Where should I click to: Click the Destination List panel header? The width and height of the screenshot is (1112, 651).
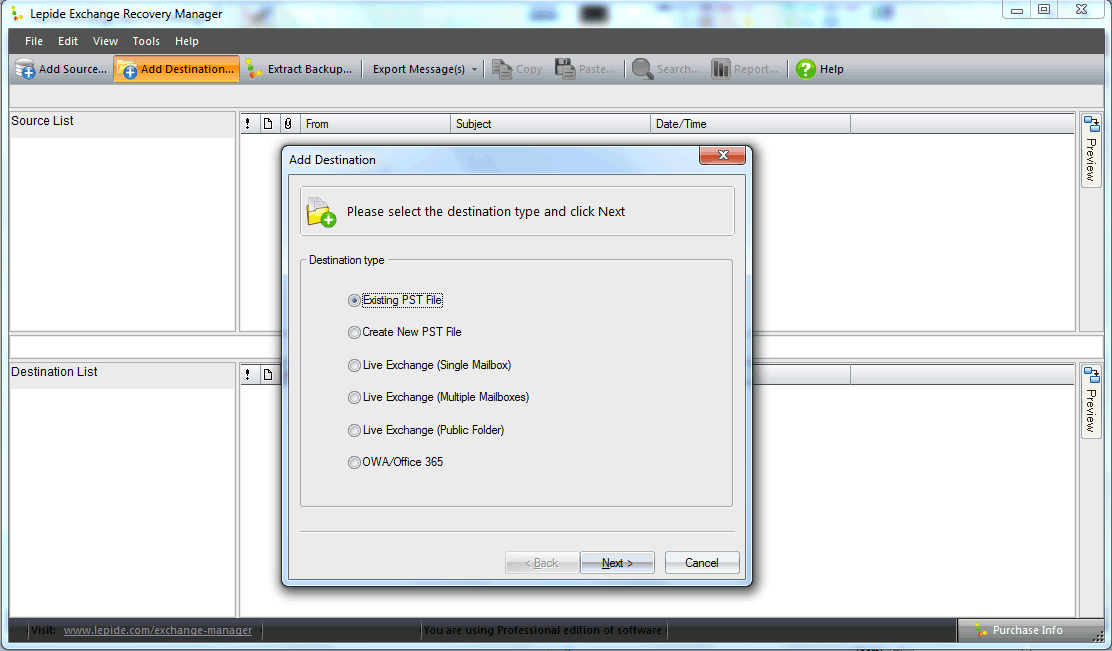(x=122, y=373)
